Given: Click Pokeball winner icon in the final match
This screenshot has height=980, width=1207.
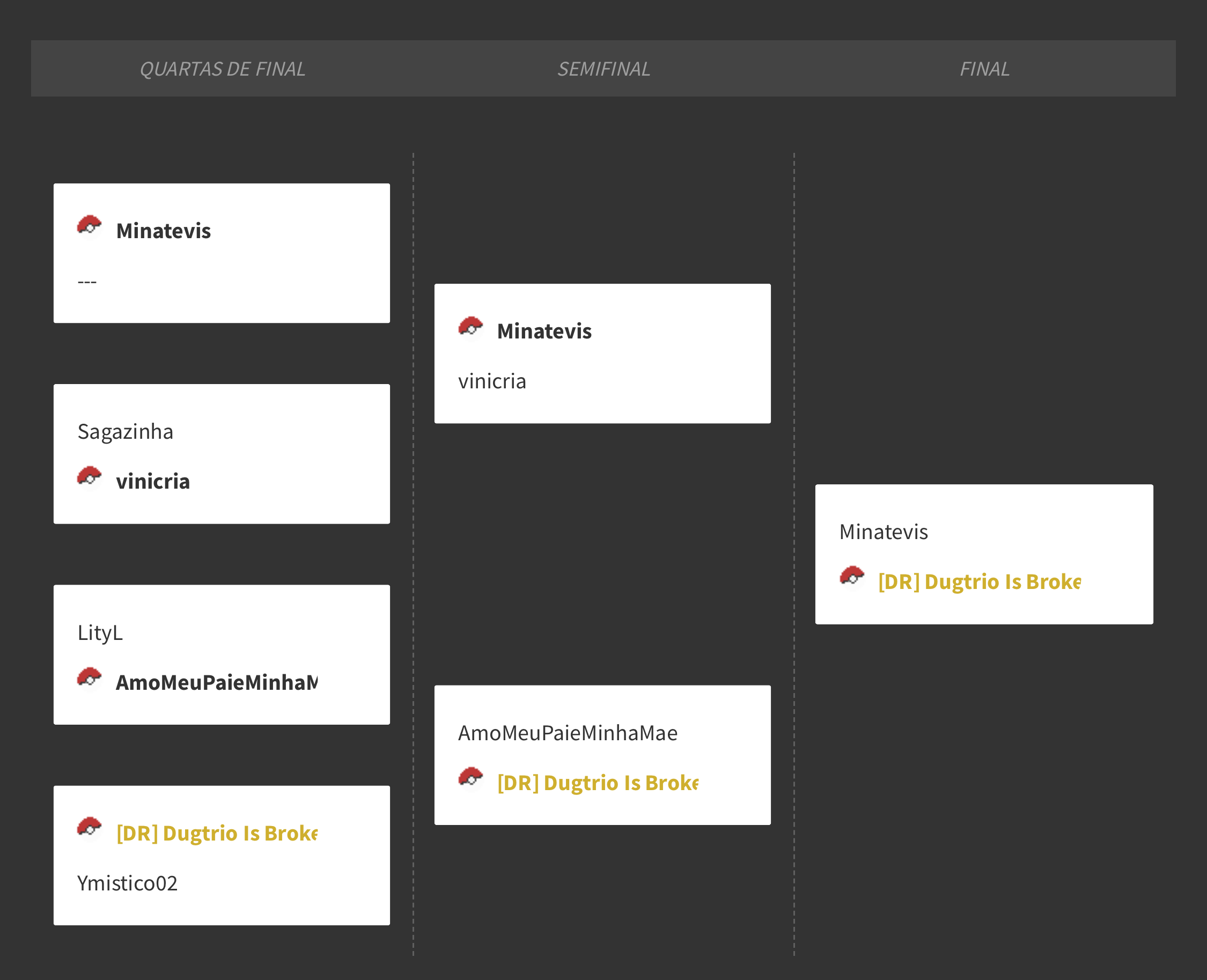Looking at the screenshot, I should coord(851,578).
